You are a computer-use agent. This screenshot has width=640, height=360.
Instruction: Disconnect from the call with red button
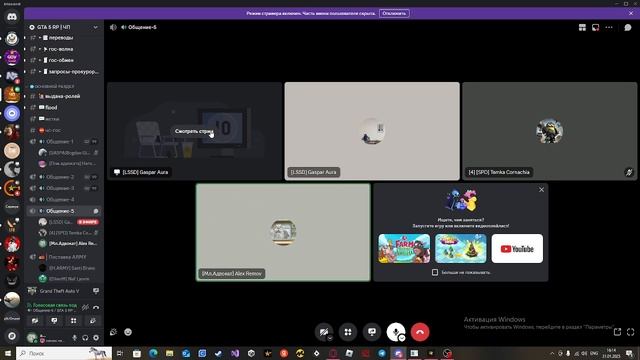(420, 332)
